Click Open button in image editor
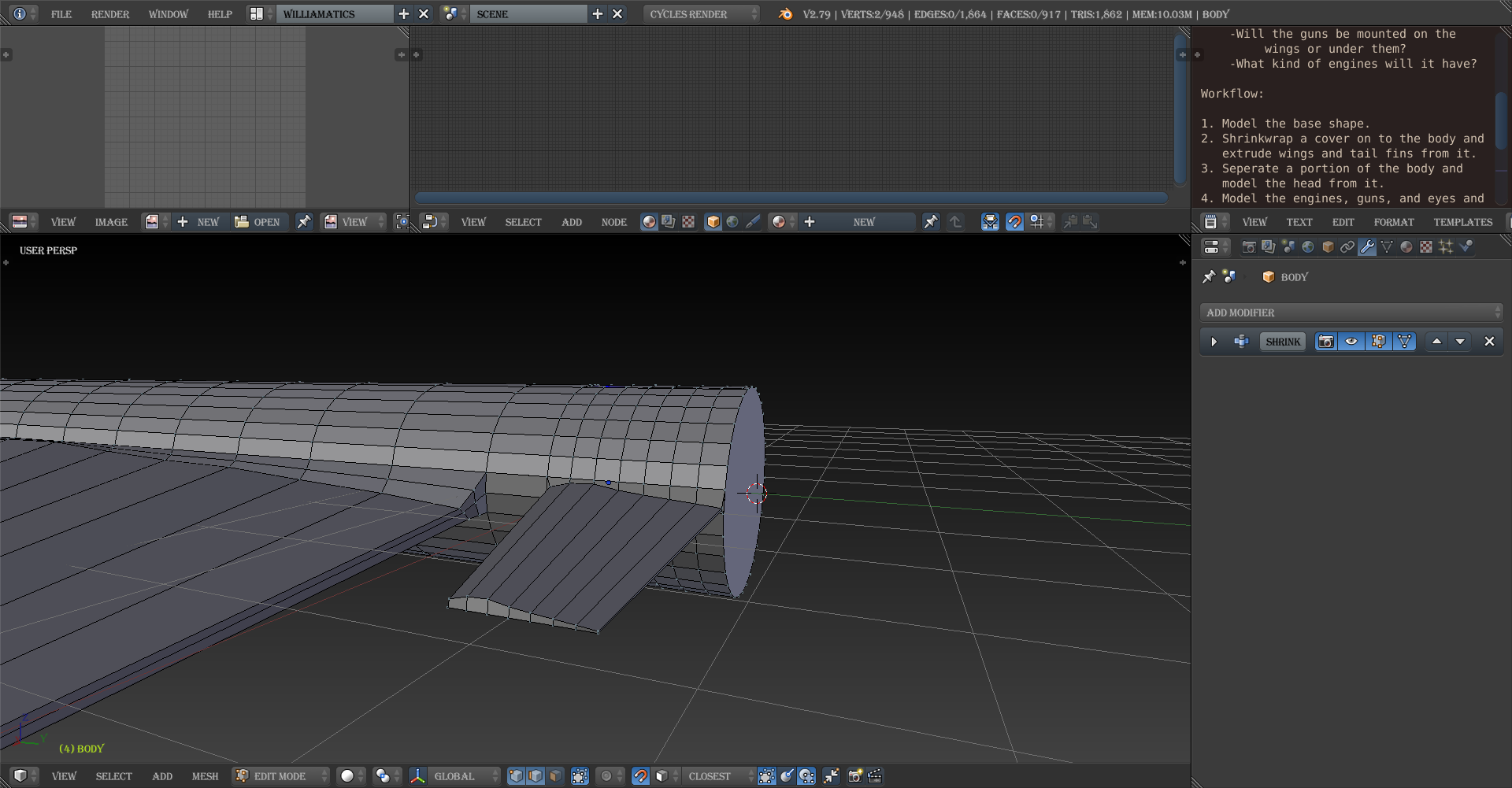Image resolution: width=1512 pixels, height=788 pixels. (x=258, y=222)
